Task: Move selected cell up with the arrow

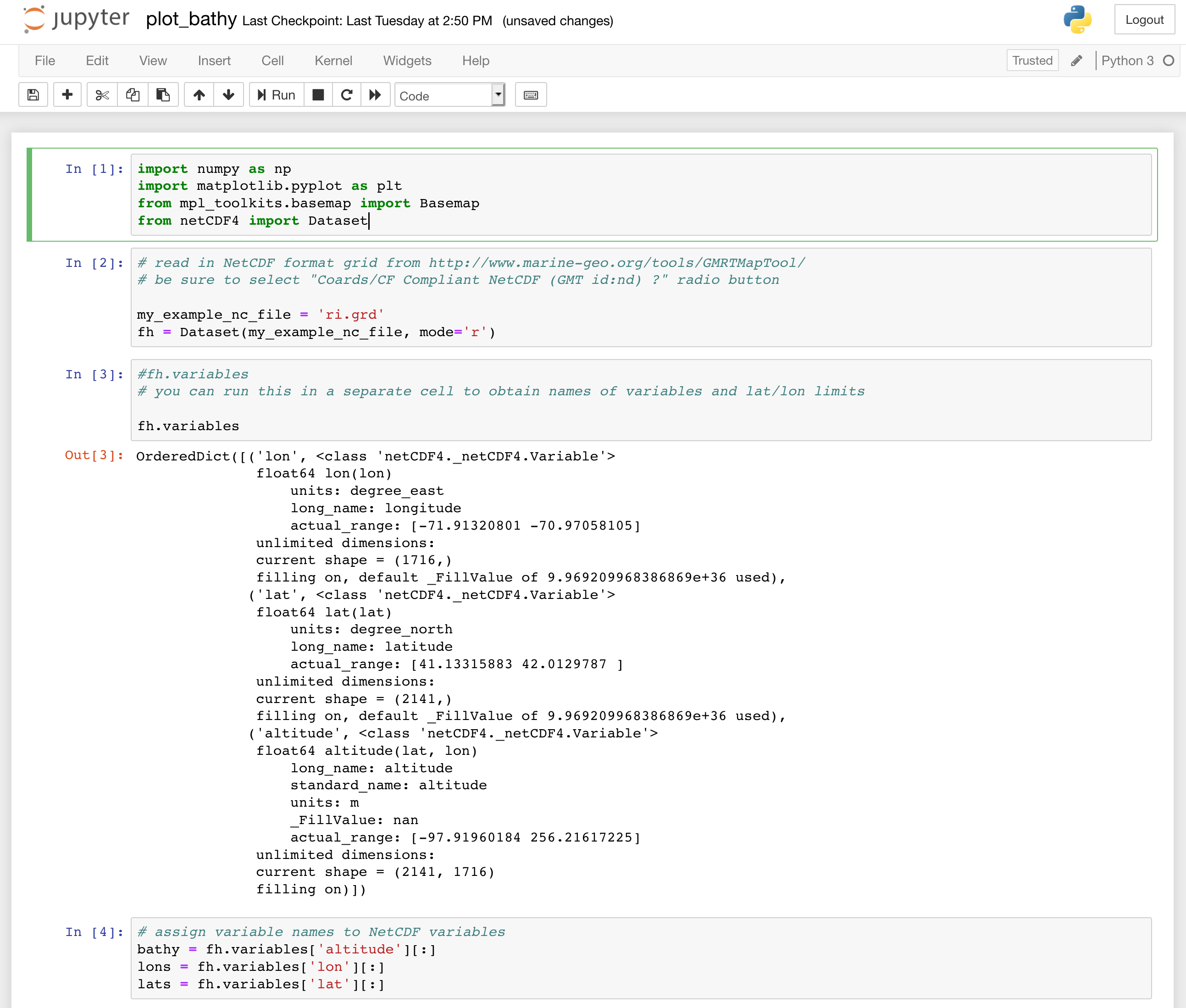Action: click(x=199, y=95)
